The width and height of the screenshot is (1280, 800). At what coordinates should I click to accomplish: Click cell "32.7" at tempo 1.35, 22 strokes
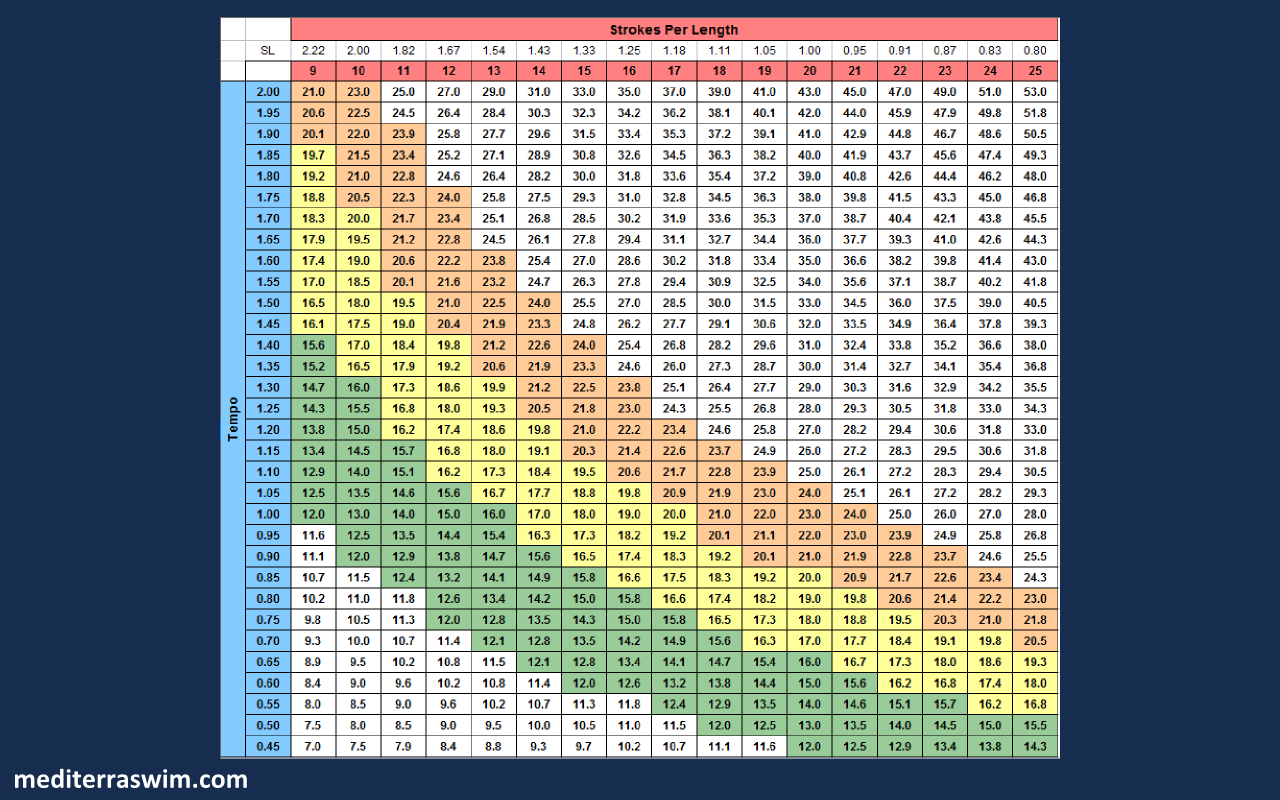point(900,366)
